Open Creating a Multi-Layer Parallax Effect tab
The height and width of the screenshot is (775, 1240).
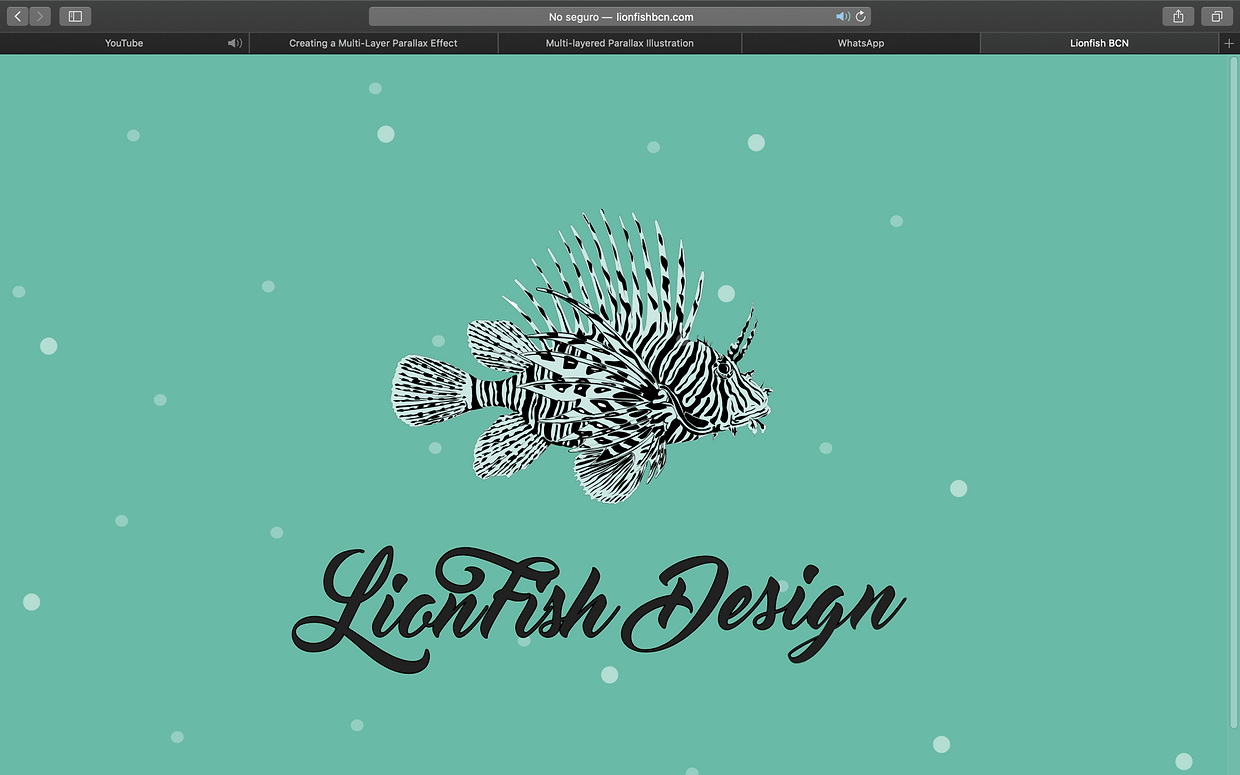[373, 43]
